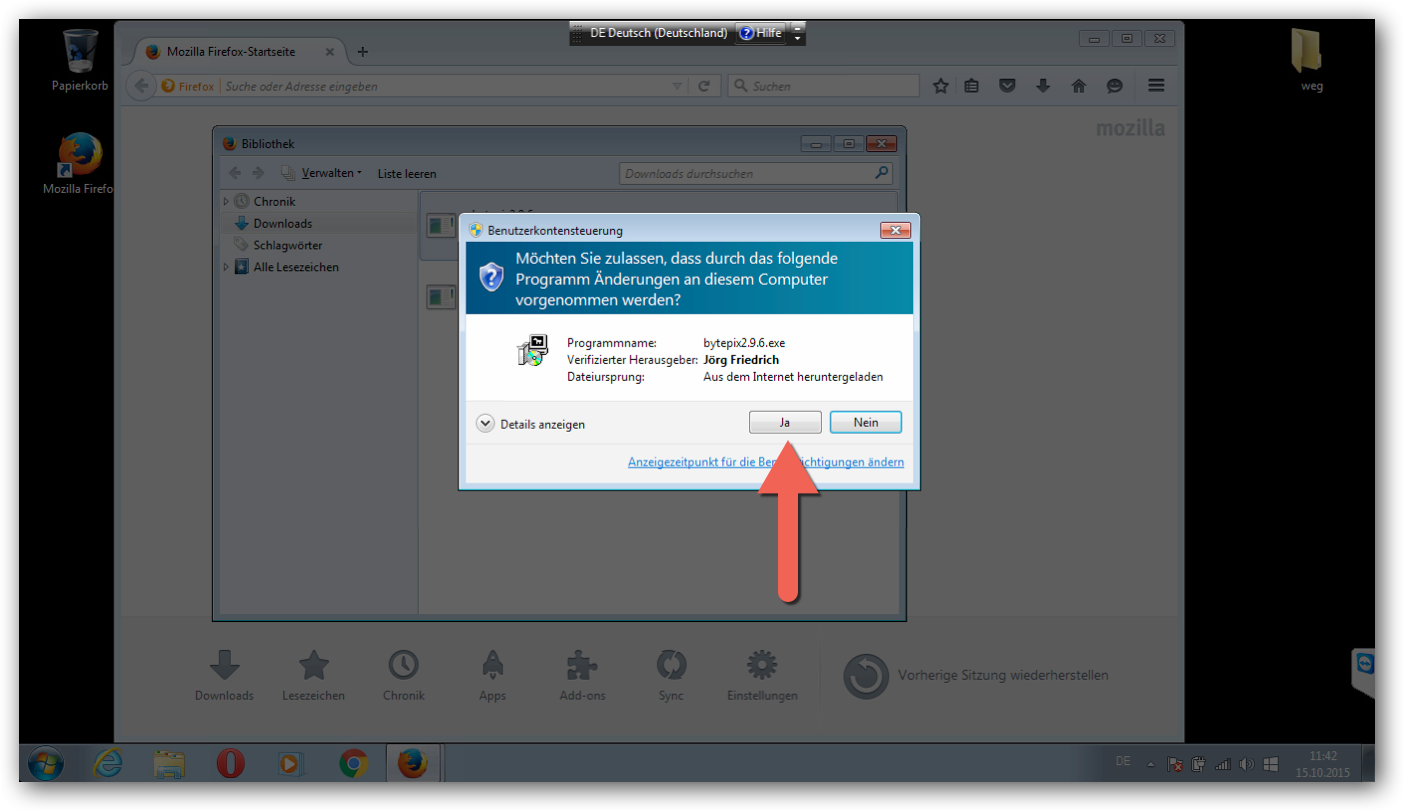The width and height of the screenshot is (1404, 811).
Task: Click Downloads shortcut on Firefox start page
Action: pos(224,675)
